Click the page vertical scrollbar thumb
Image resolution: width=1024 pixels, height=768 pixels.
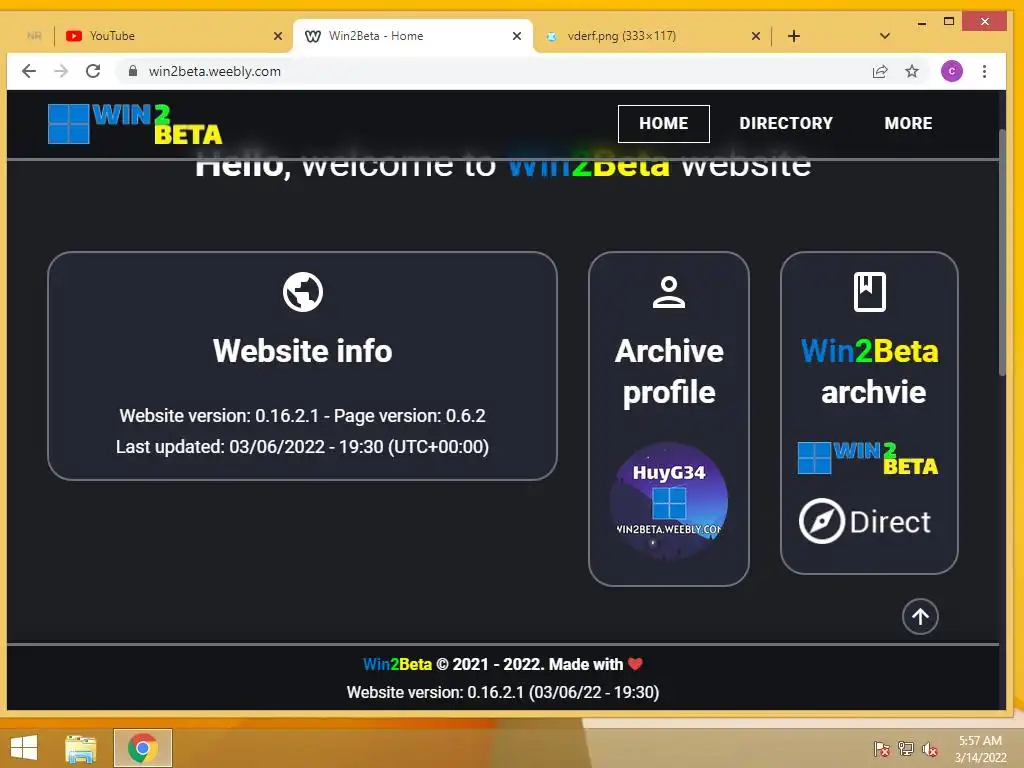point(1002,251)
